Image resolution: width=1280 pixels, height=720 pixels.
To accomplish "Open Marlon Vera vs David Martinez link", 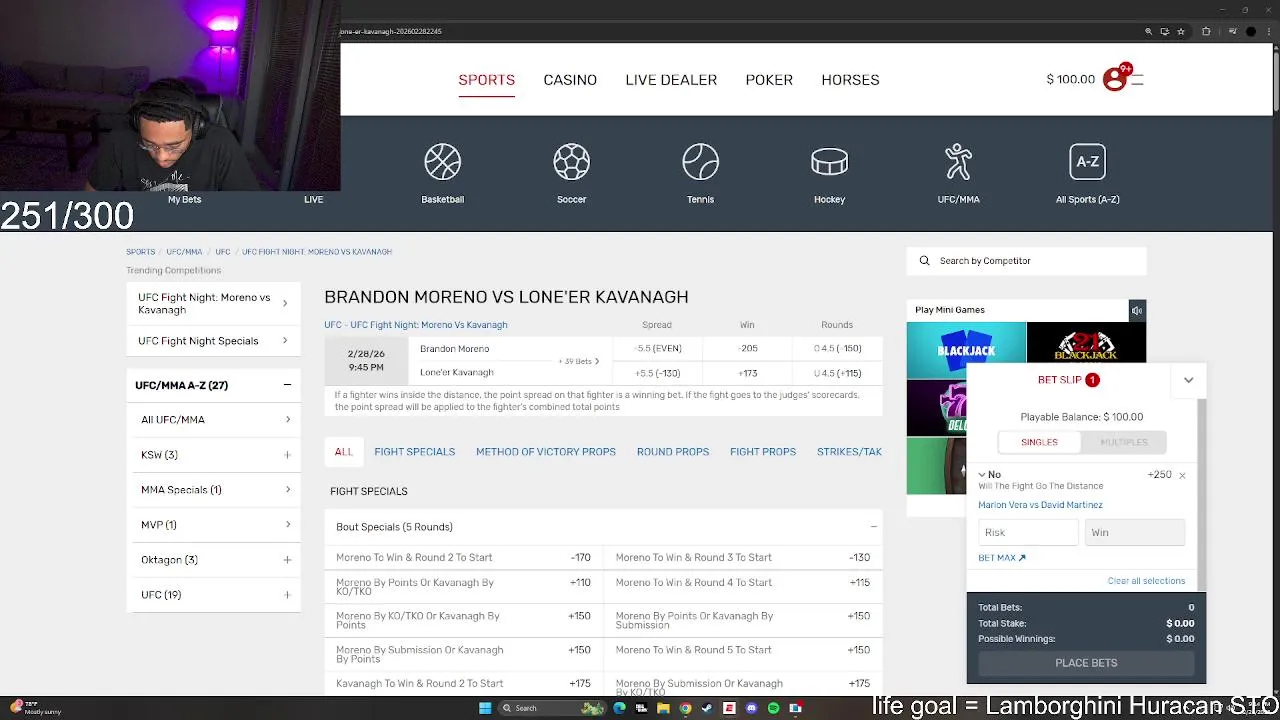I will coord(1040,505).
